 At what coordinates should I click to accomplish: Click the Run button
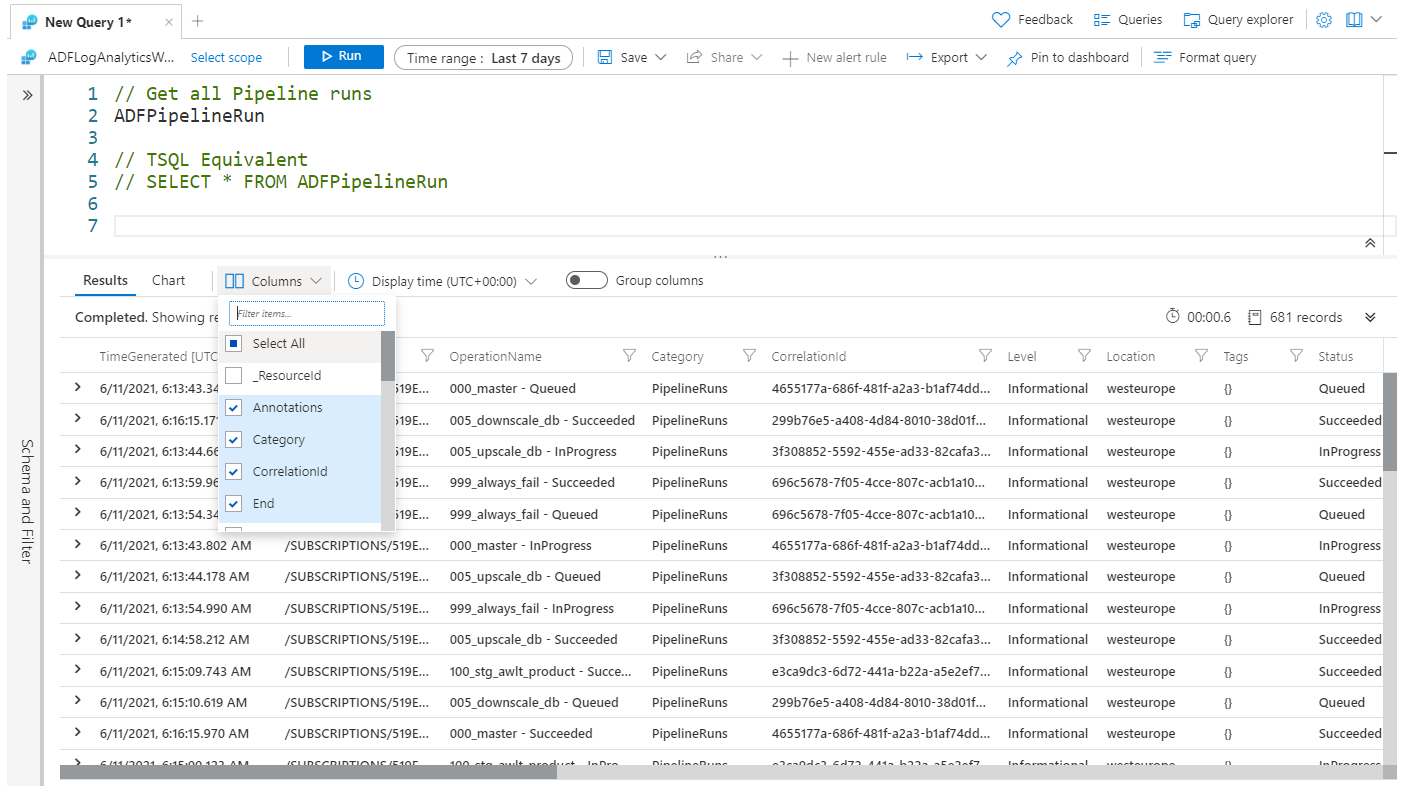tap(343, 57)
